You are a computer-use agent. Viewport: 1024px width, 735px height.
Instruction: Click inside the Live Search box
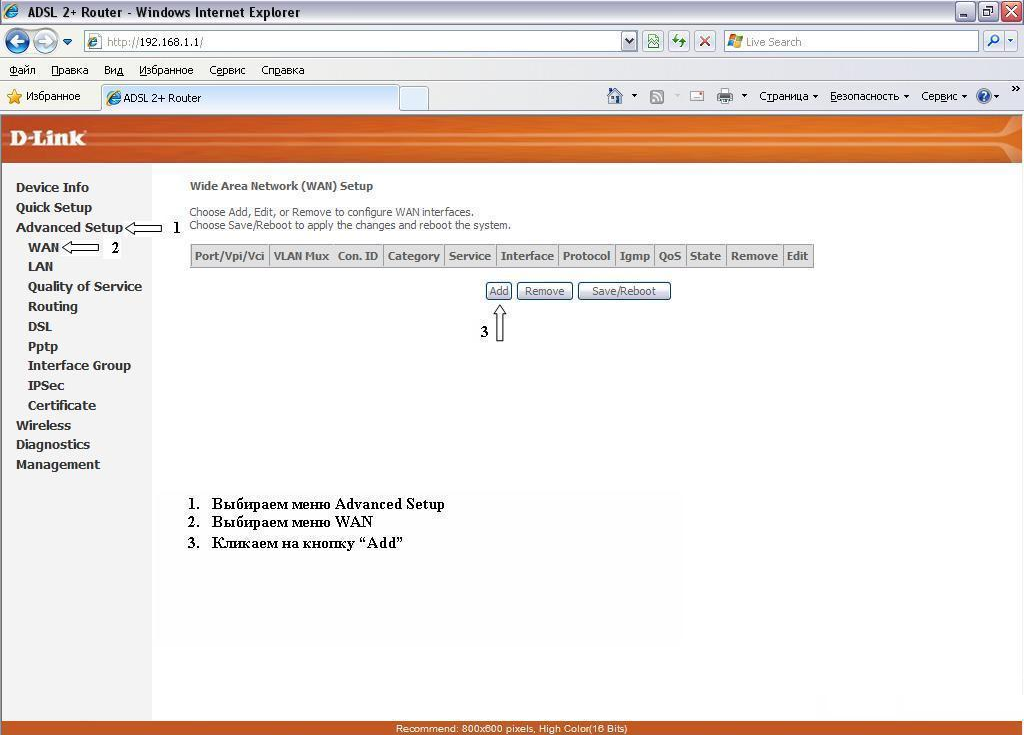click(x=851, y=42)
